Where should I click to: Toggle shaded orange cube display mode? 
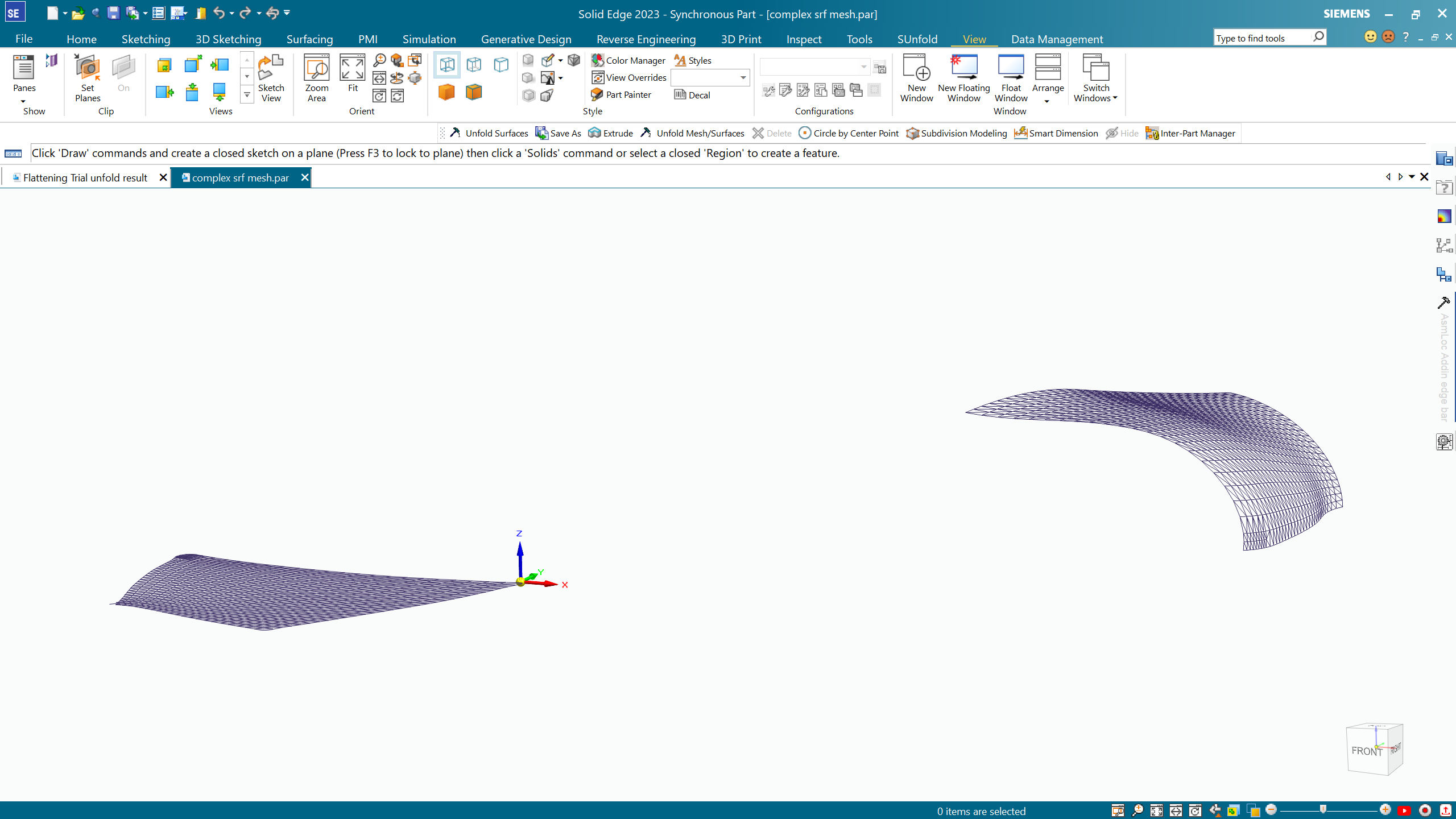[446, 92]
